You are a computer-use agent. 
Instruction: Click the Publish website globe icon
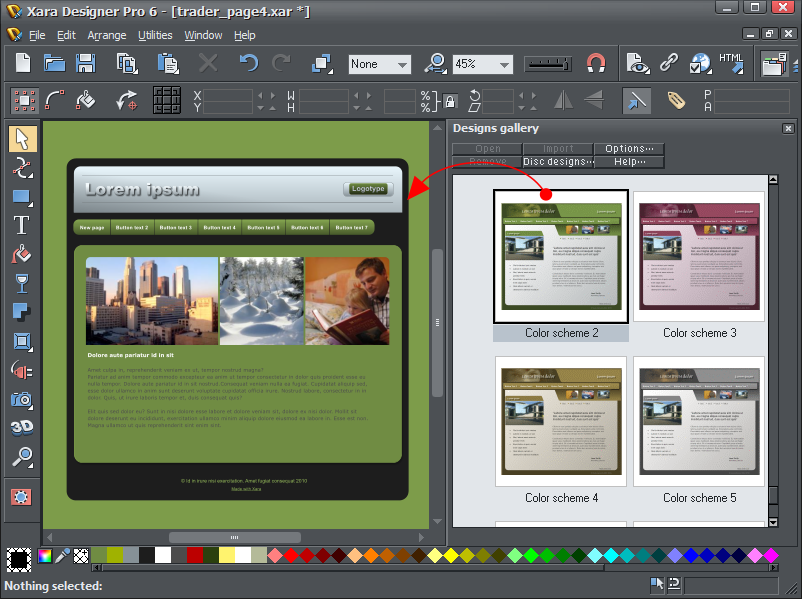(700, 63)
